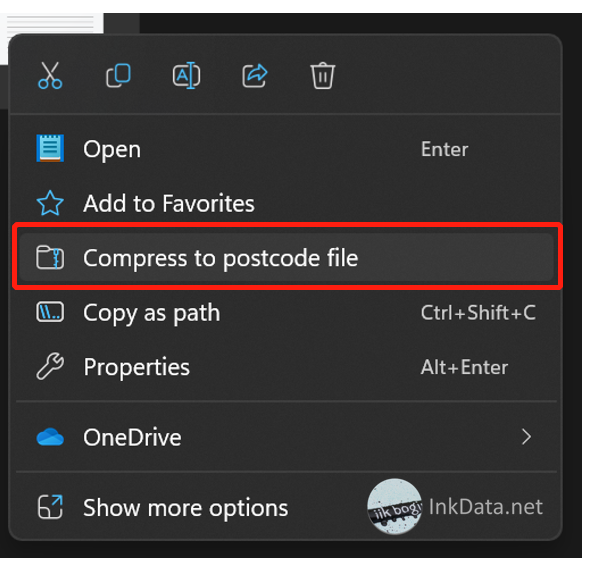Click the Delete trash can icon

[x=322, y=76]
